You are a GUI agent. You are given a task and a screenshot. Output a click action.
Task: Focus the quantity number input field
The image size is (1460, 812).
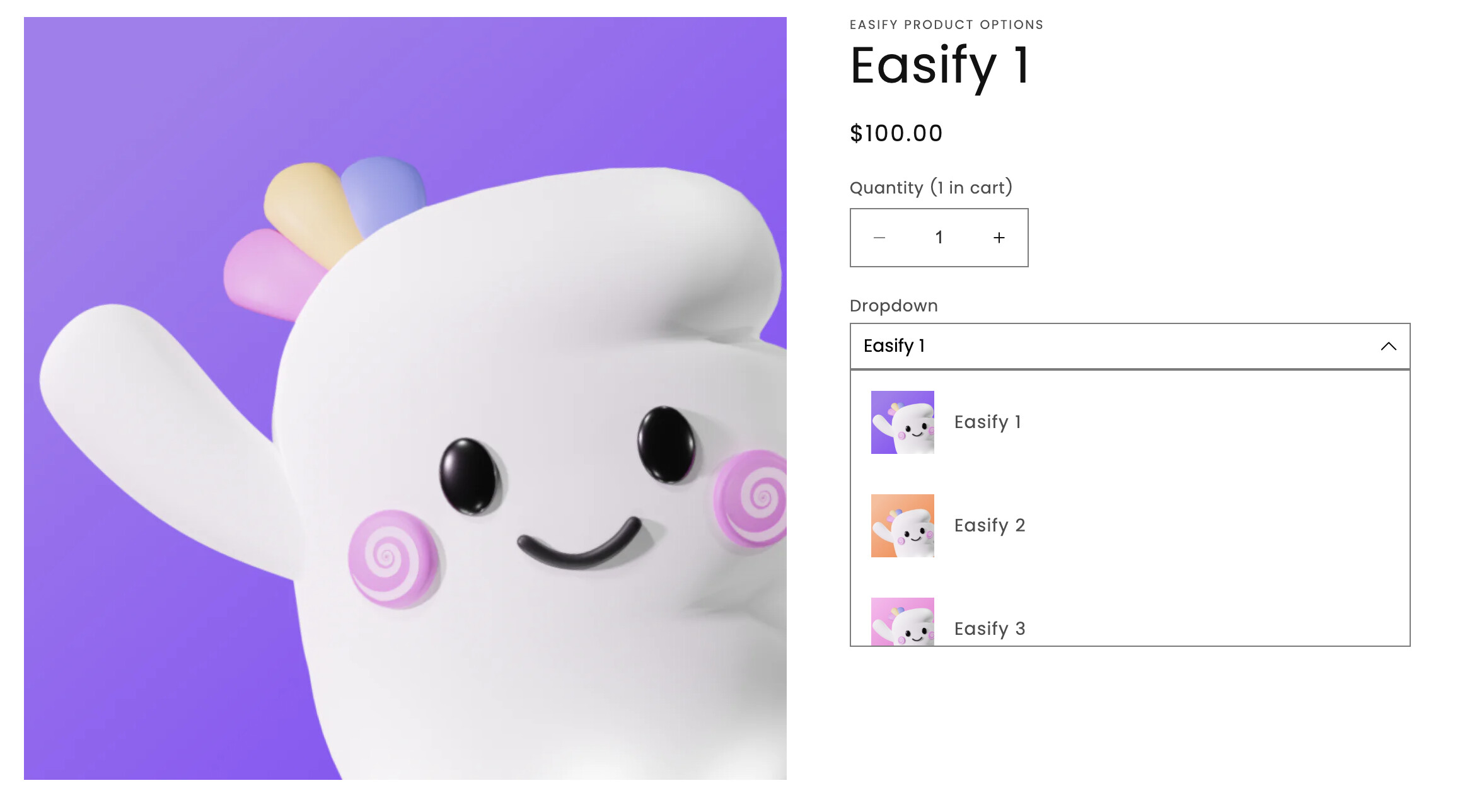[939, 238]
